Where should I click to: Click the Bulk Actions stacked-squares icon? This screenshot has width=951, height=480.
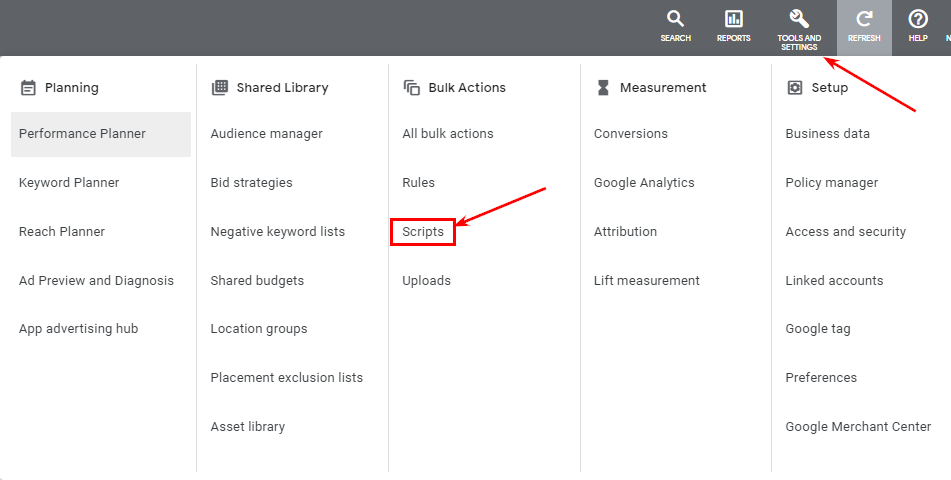click(x=411, y=87)
